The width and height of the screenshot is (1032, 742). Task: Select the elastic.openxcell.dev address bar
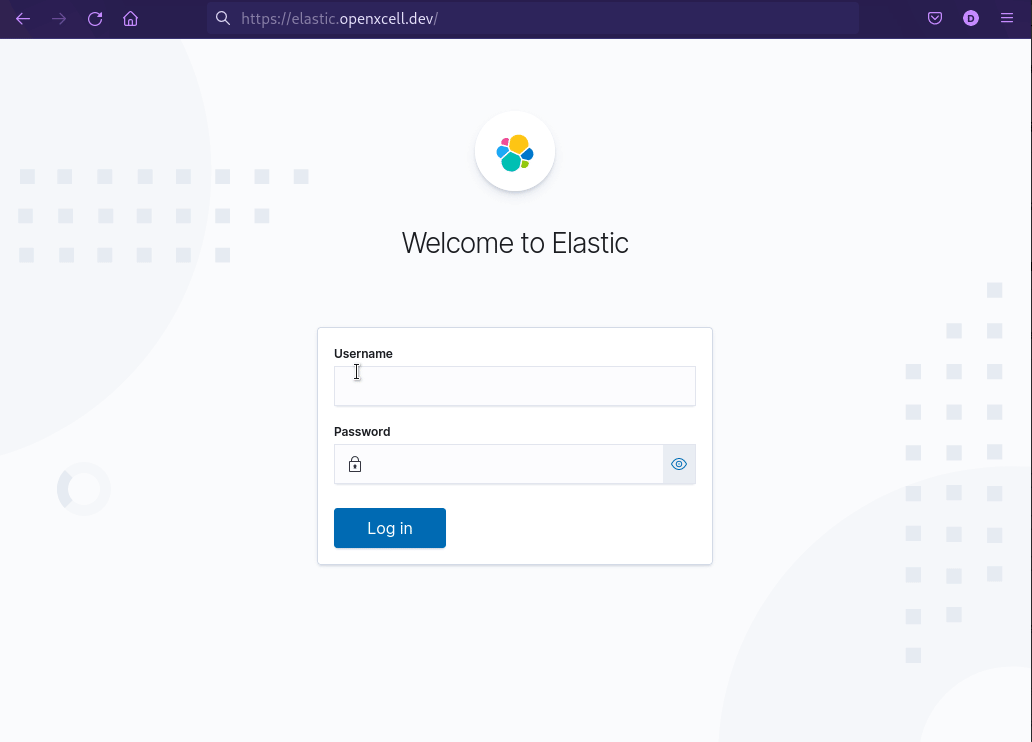[540, 19]
